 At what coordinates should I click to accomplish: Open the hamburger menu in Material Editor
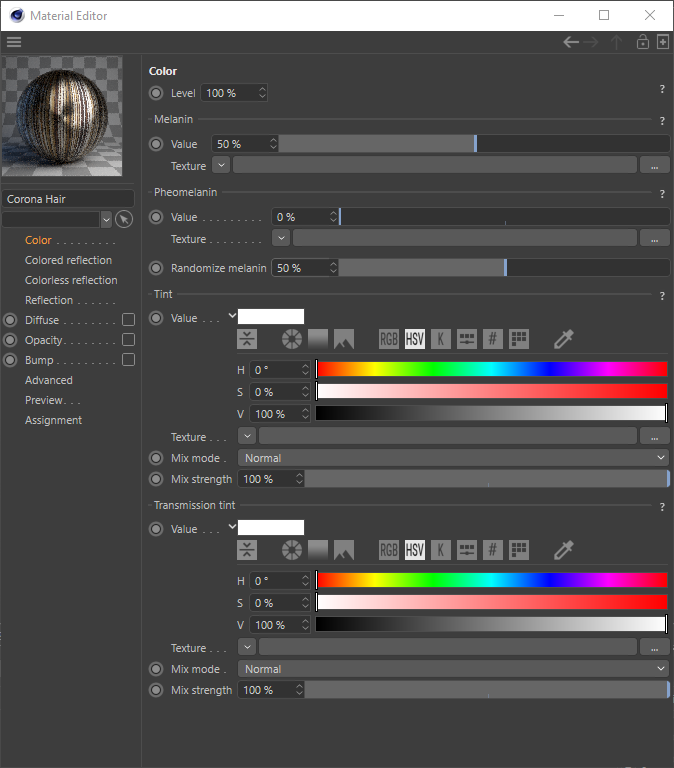coord(14,42)
